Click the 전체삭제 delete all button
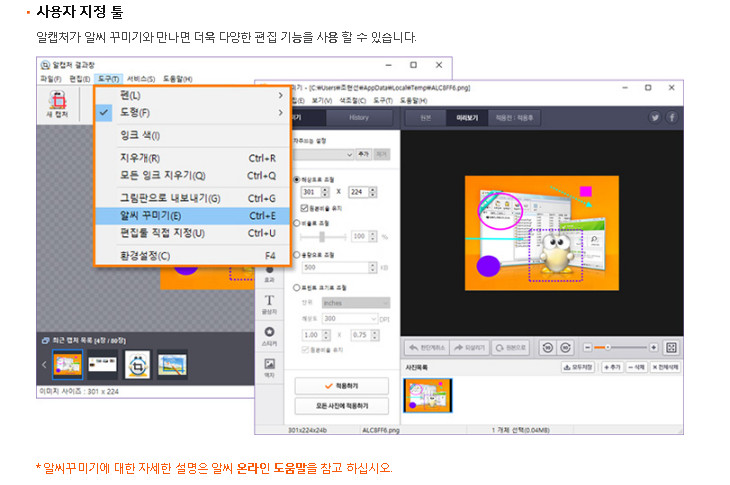The height and width of the screenshot is (485, 730). pos(665,367)
